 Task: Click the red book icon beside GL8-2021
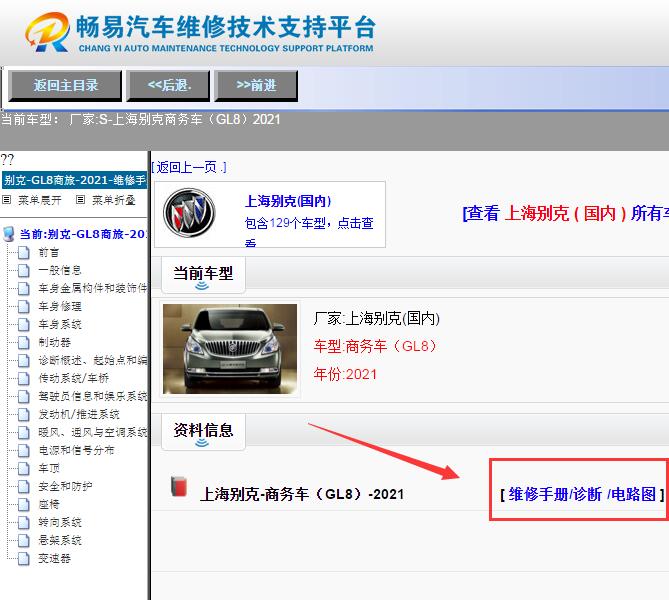point(179,486)
